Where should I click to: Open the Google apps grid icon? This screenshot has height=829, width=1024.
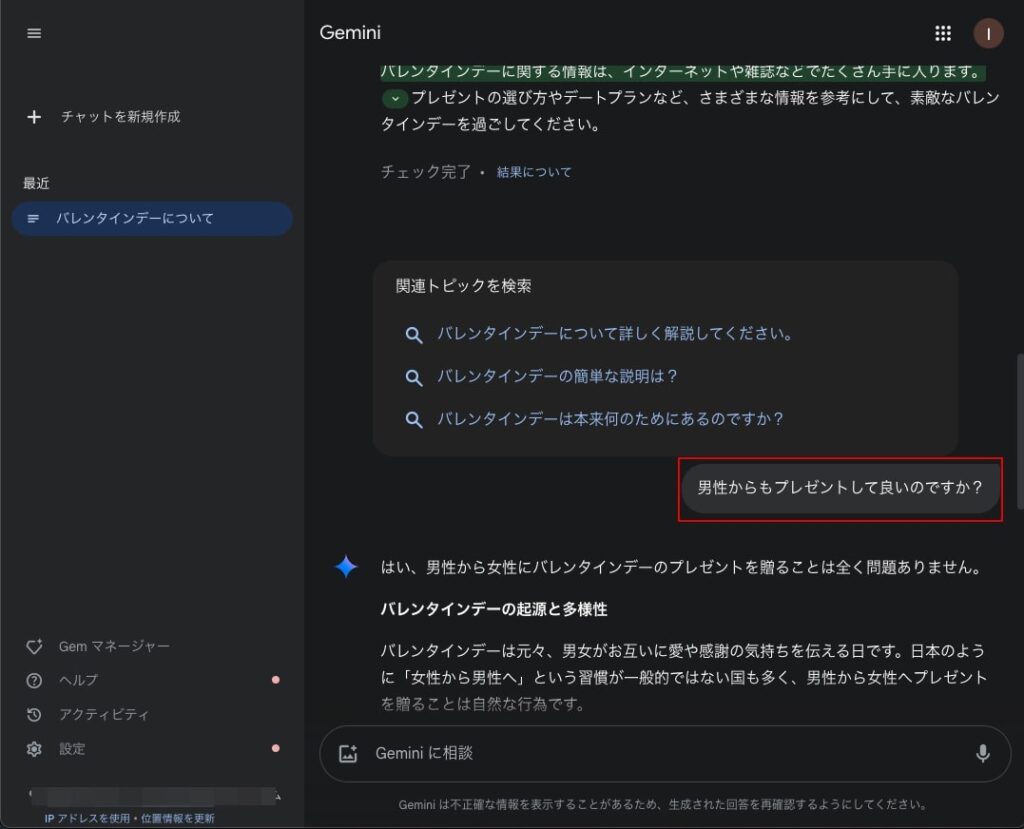(x=942, y=33)
